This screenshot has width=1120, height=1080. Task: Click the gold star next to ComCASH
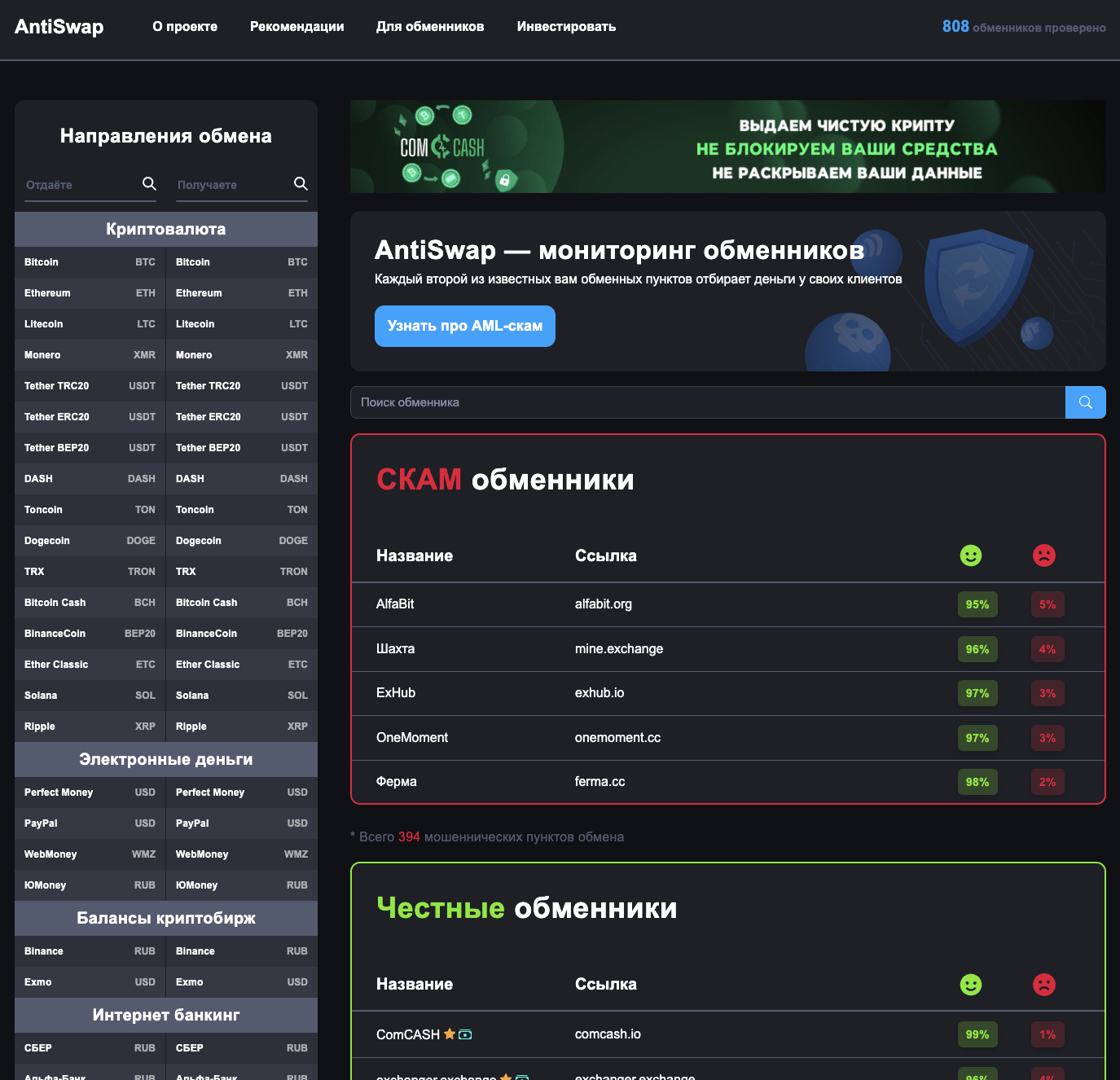click(449, 1034)
